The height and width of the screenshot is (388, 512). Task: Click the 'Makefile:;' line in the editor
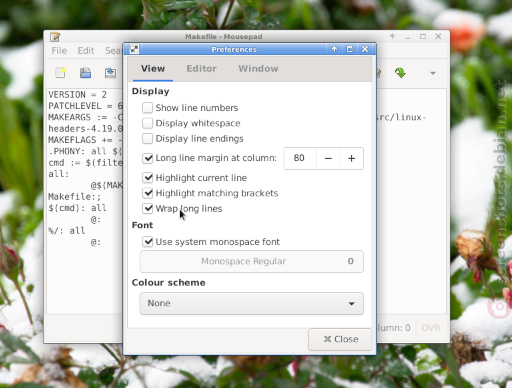(74, 197)
